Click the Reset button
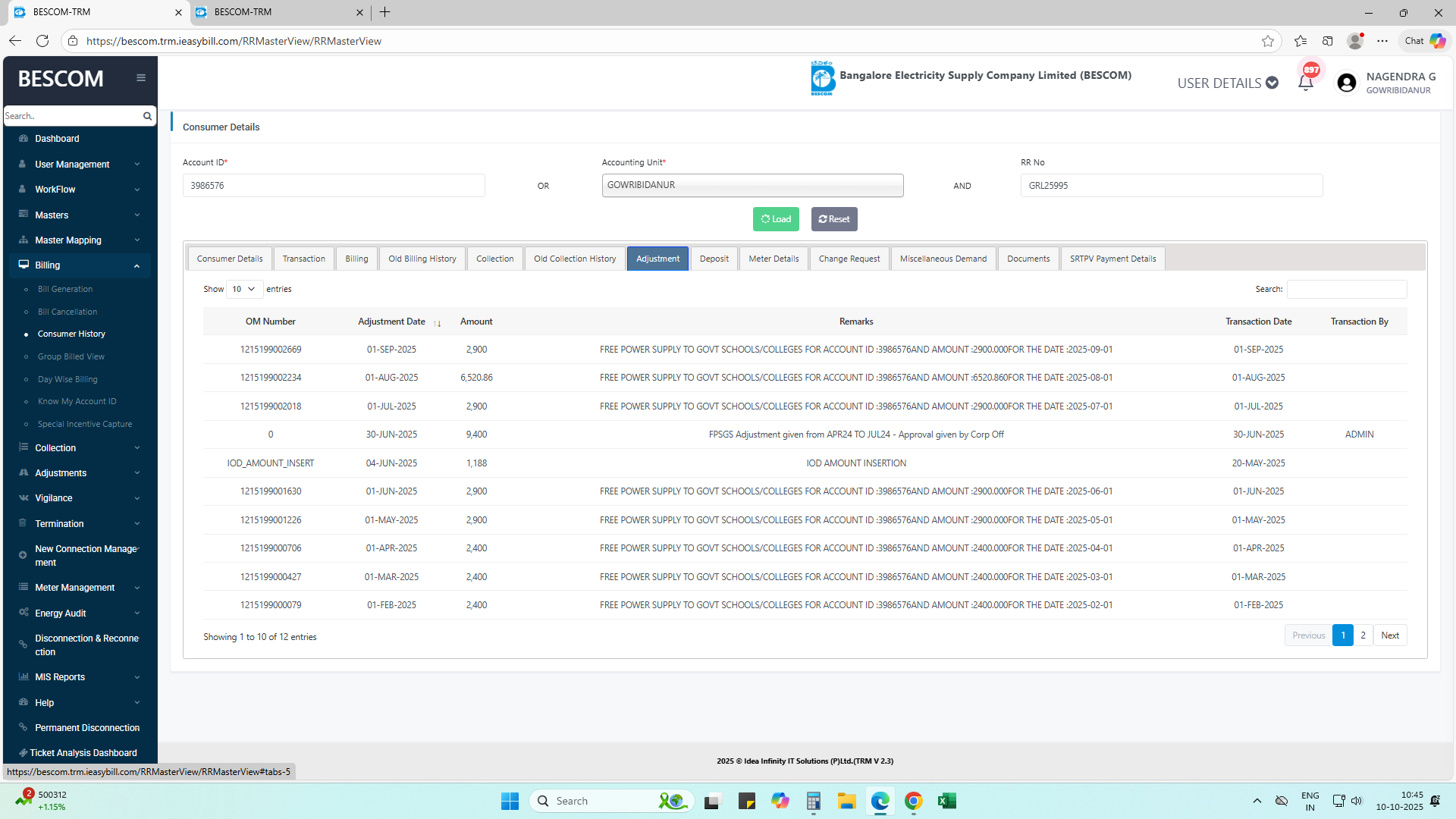This screenshot has width=1456, height=819. coord(834,219)
